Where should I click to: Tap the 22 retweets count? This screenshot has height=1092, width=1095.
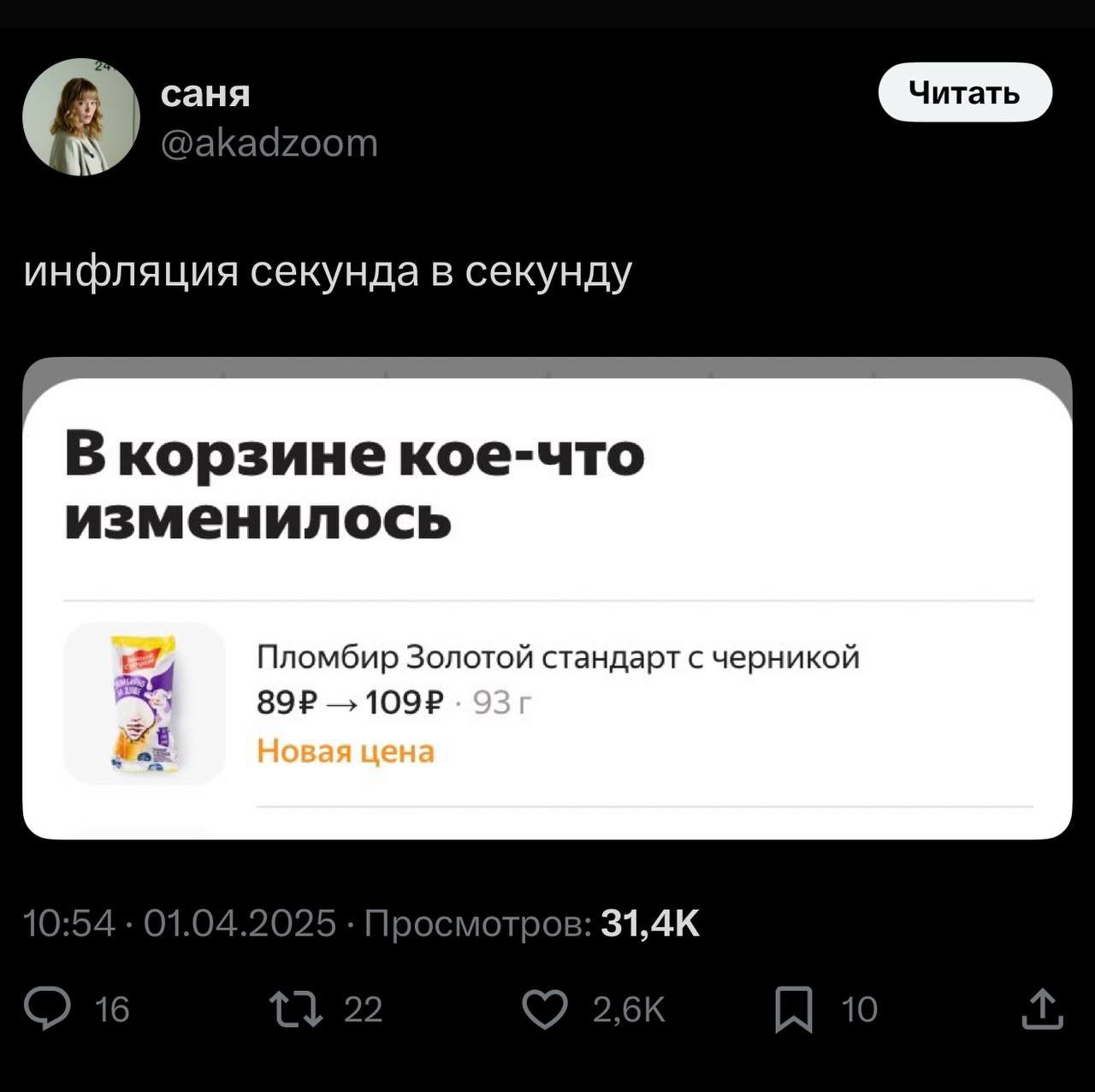tap(363, 1010)
